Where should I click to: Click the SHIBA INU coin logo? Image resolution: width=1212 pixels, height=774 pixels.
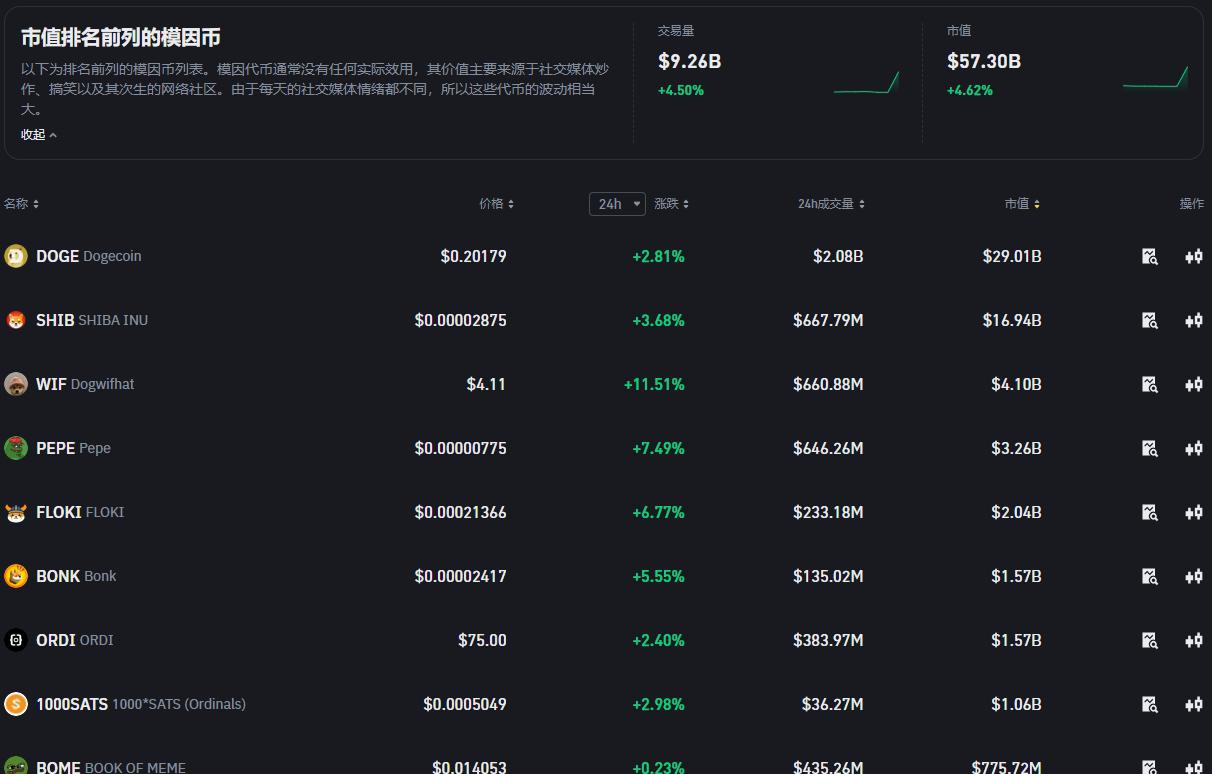coord(16,320)
